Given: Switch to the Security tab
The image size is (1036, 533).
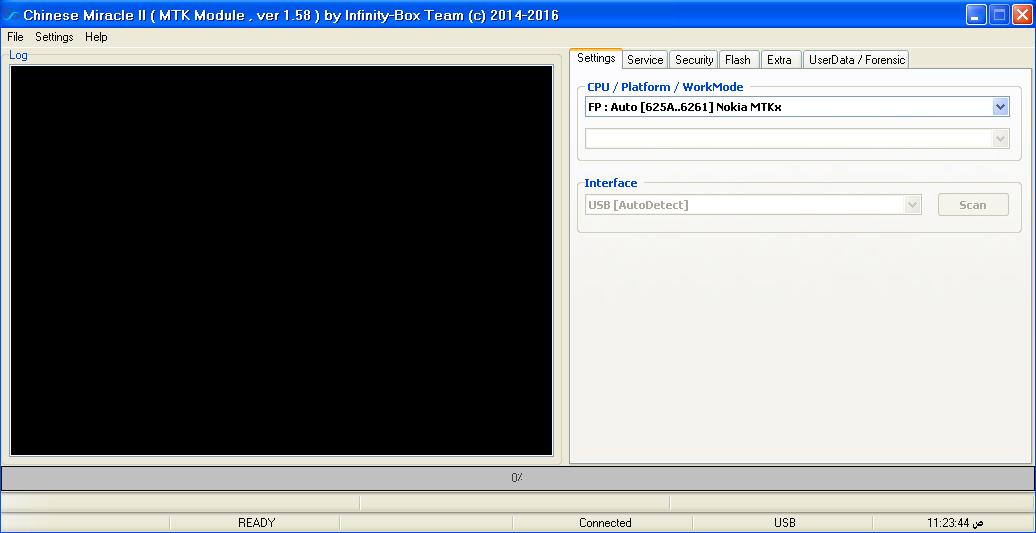Looking at the screenshot, I should click(694, 59).
